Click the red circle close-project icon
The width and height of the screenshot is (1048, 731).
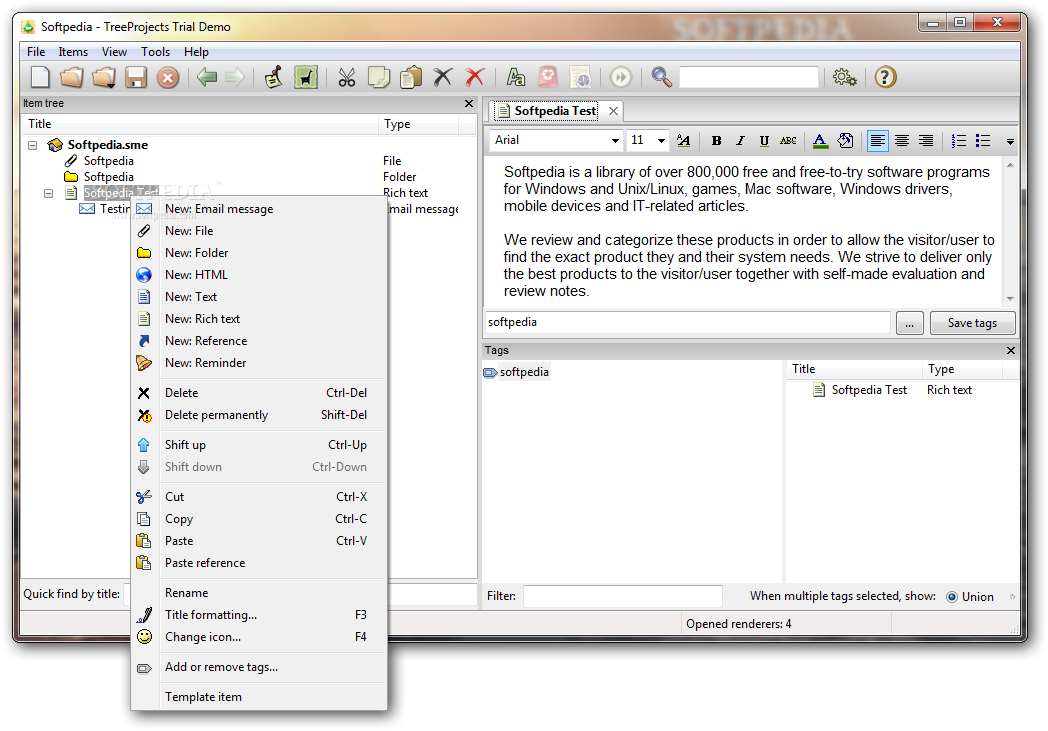(x=168, y=78)
